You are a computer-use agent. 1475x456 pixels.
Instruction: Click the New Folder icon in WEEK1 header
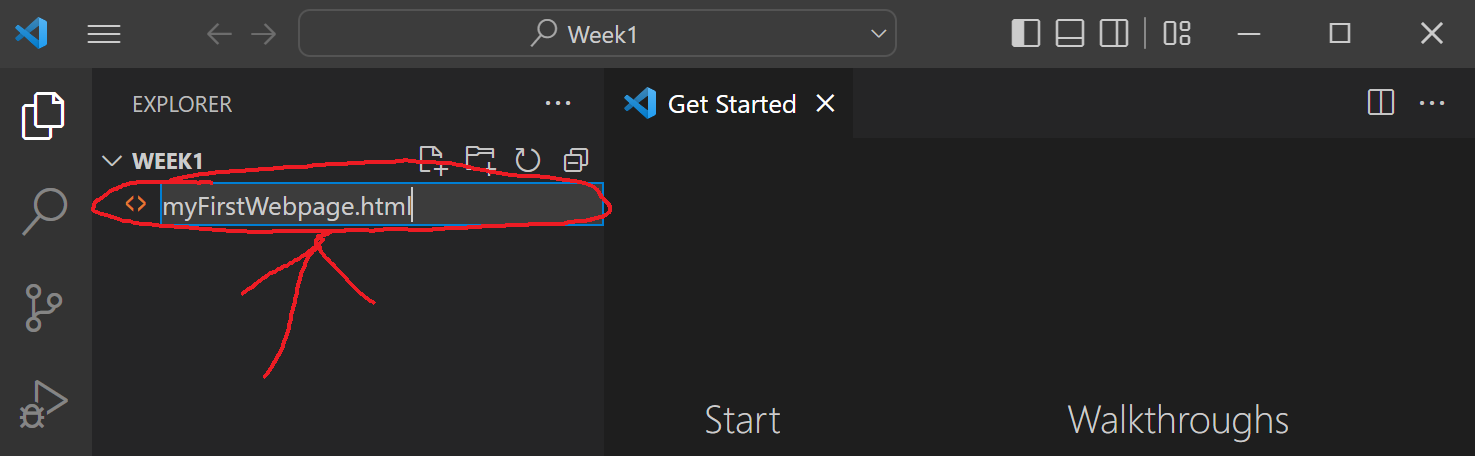480,160
